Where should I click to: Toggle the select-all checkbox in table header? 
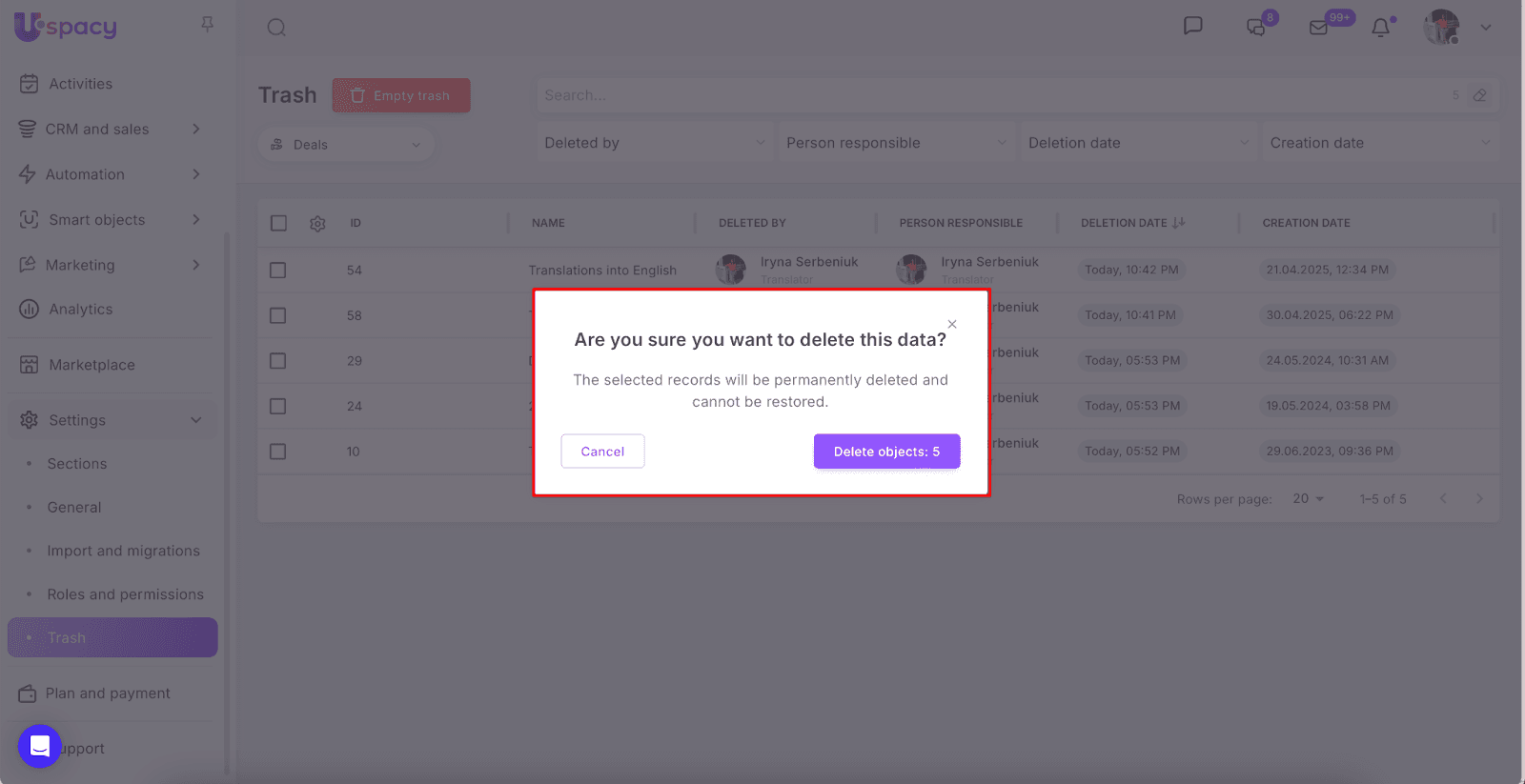pos(278,223)
